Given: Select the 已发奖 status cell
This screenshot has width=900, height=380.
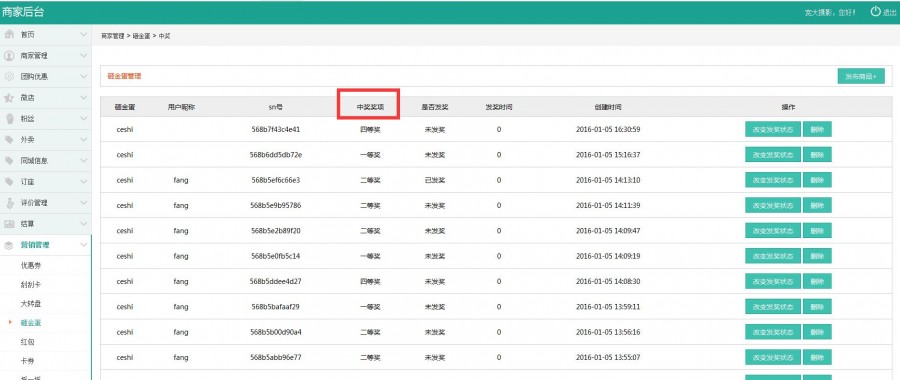Looking at the screenshot, I should [435, 180].
